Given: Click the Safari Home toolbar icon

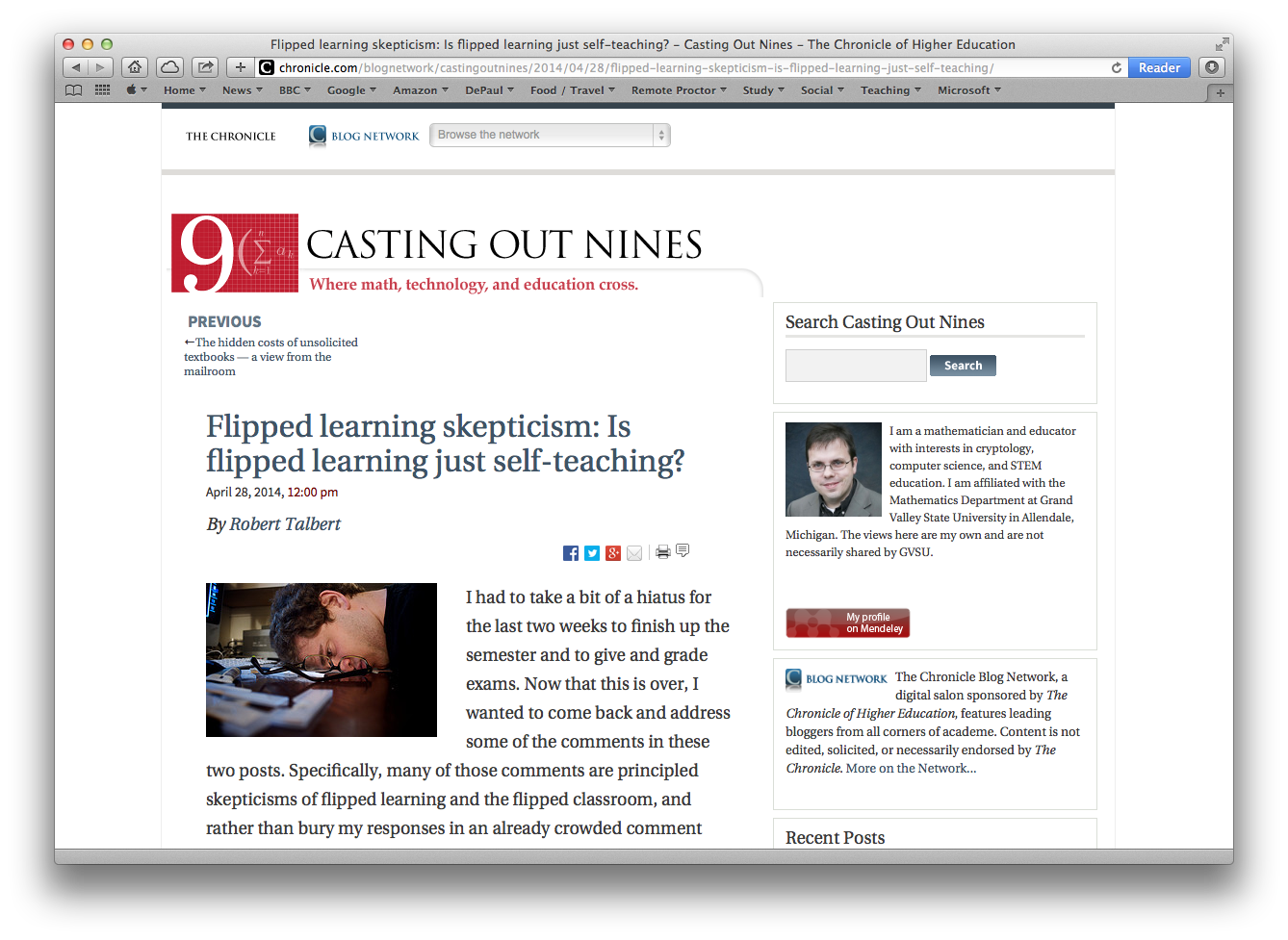Looking at the screenshot, I should pyautogui.click(x=135, y=67).
